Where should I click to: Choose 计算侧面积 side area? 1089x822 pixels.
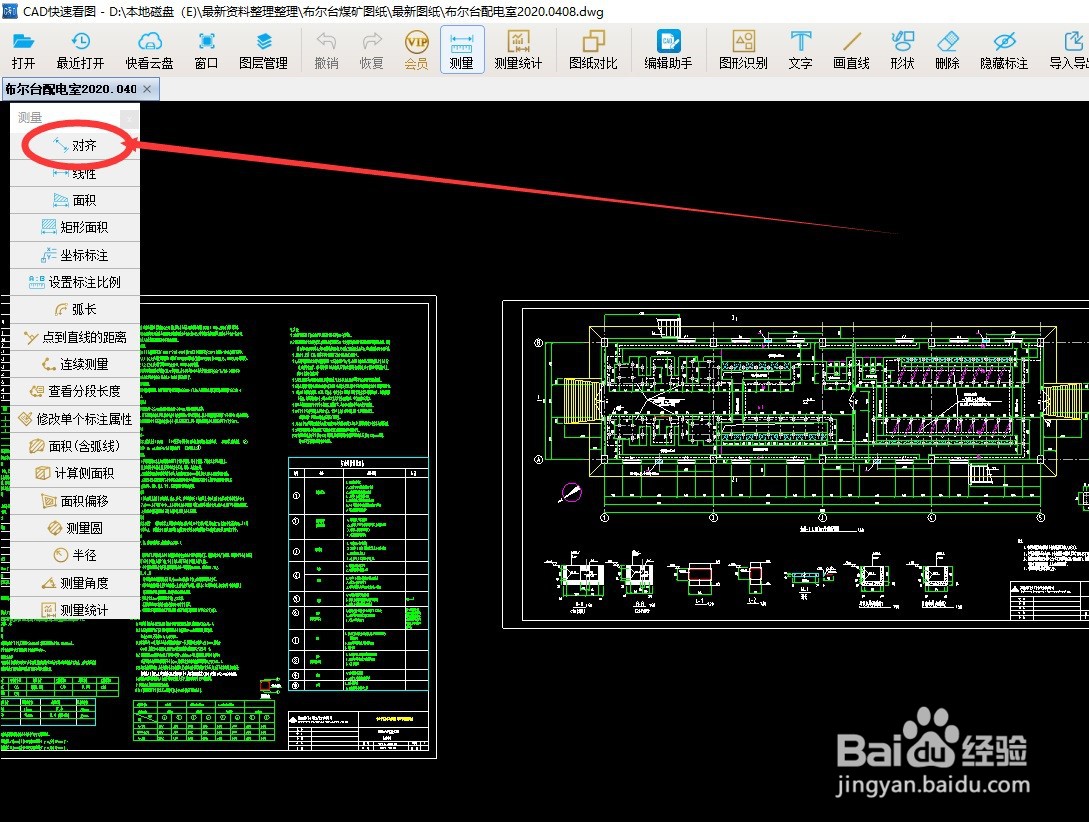pos(75,473)
